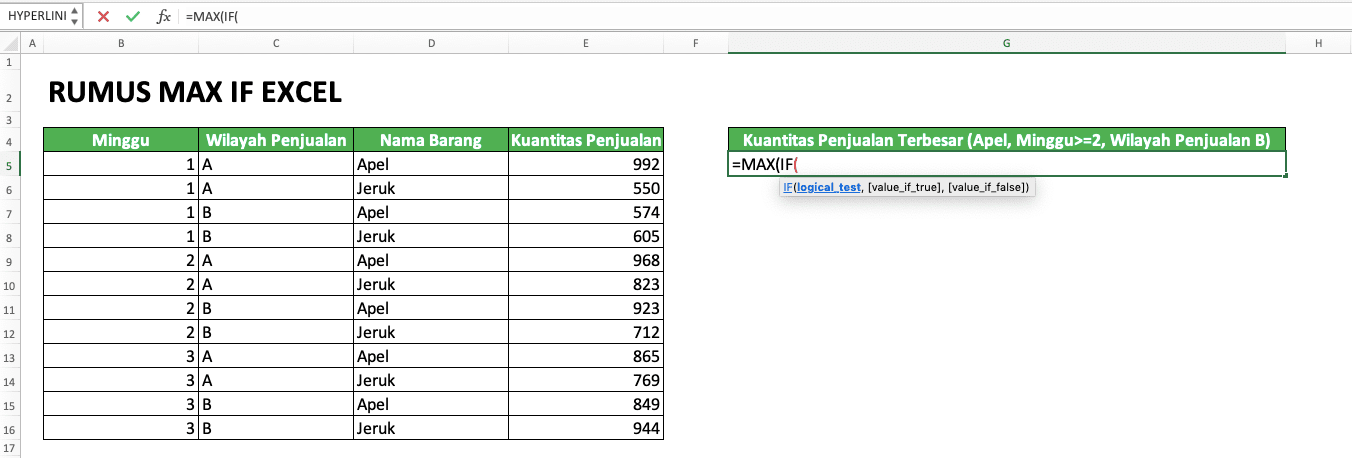The width and height of the screenshot is (1352, 458).
Task: Click the active cell containing =MAX(IF(
Action: tap(1007, 164)
